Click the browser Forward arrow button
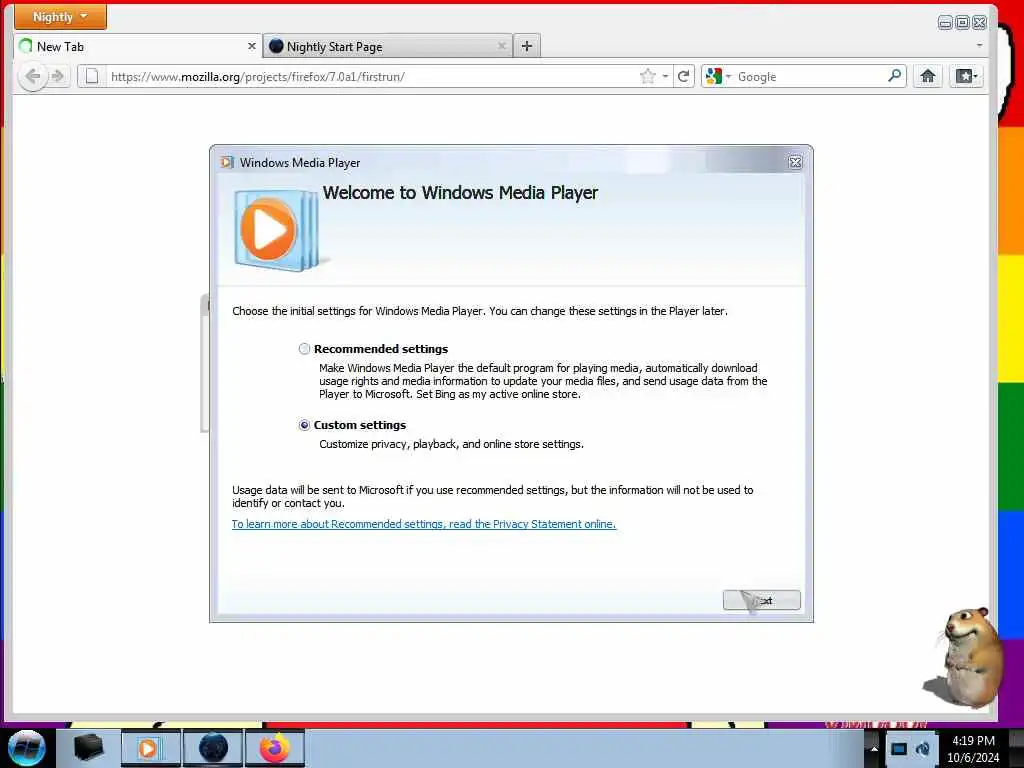This screenshot has width=1024, height=768. pyautogui.click(x=58, y=76)
